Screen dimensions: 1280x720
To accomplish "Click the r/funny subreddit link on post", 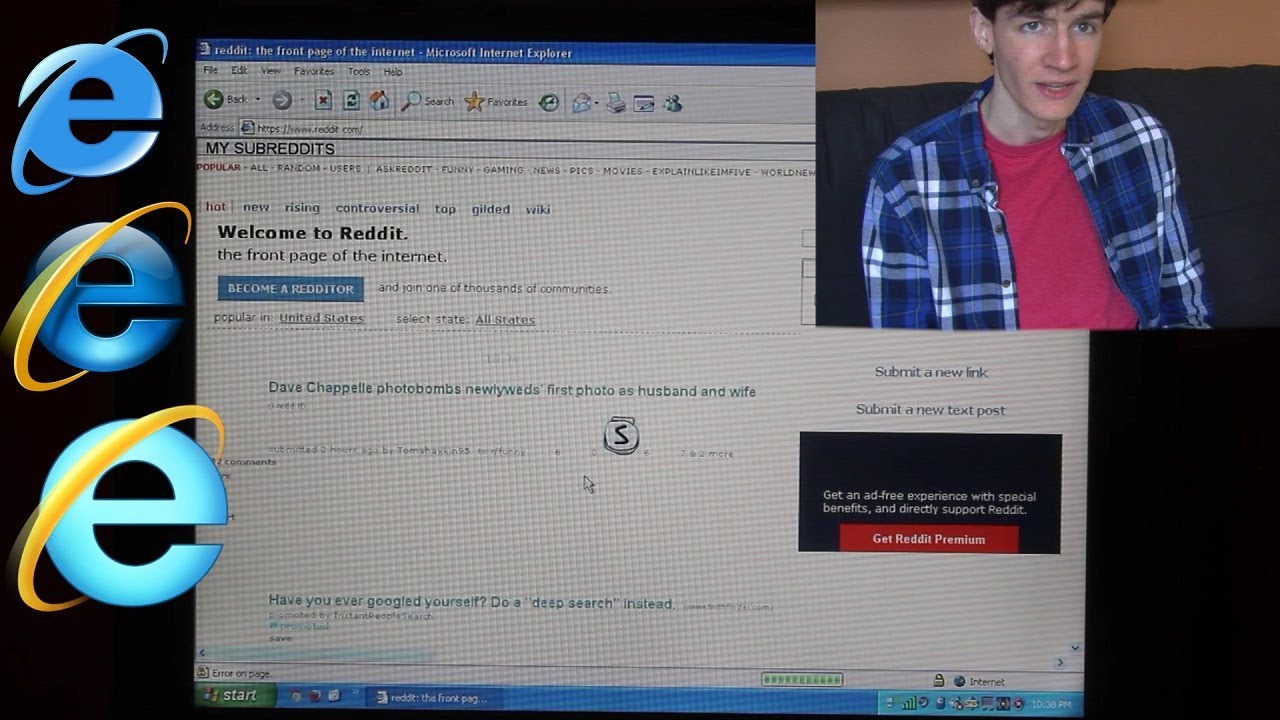I will point(507,451).
